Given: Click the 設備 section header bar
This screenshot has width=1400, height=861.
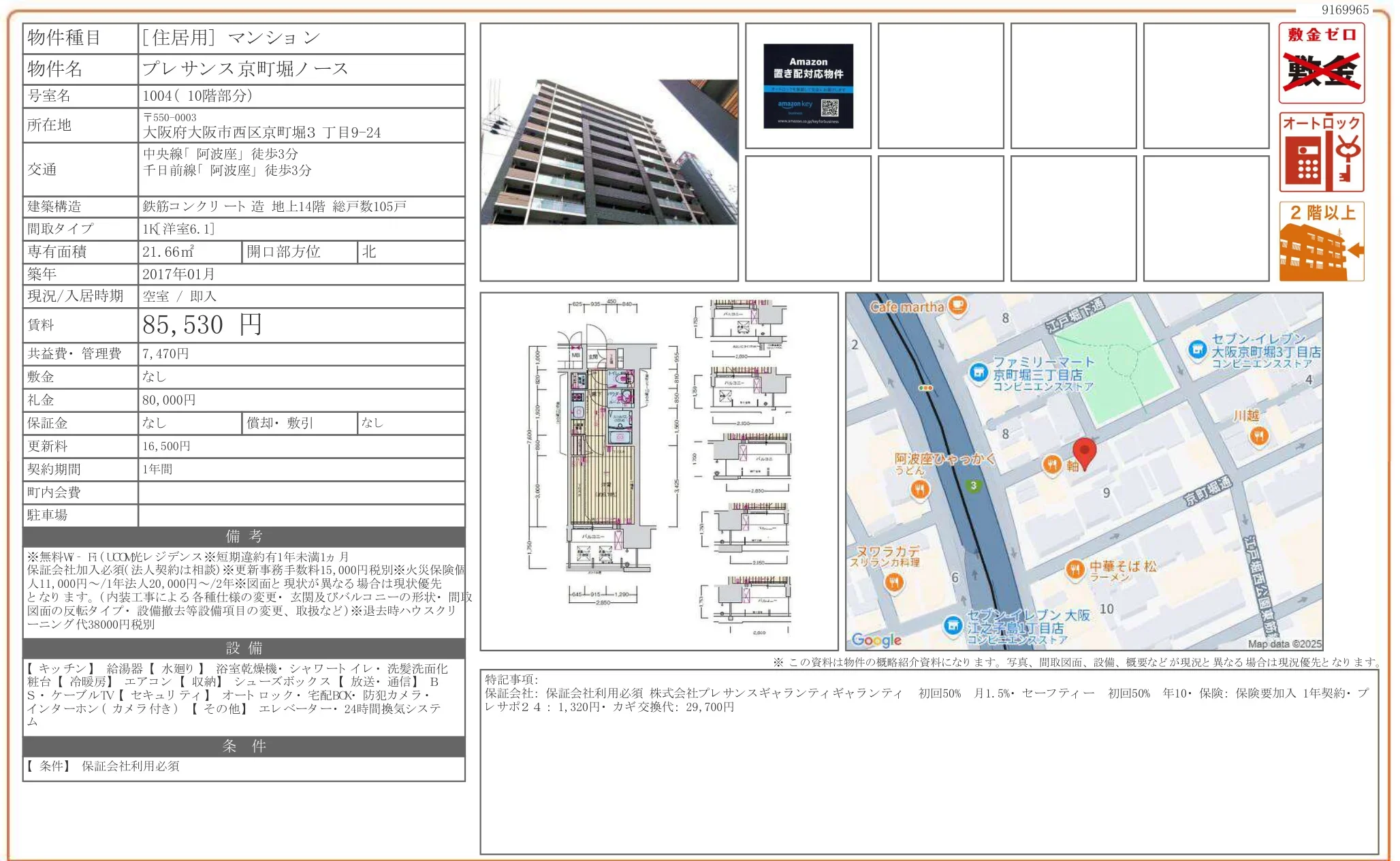Looking at the screenshot, I should coord(244,648).
